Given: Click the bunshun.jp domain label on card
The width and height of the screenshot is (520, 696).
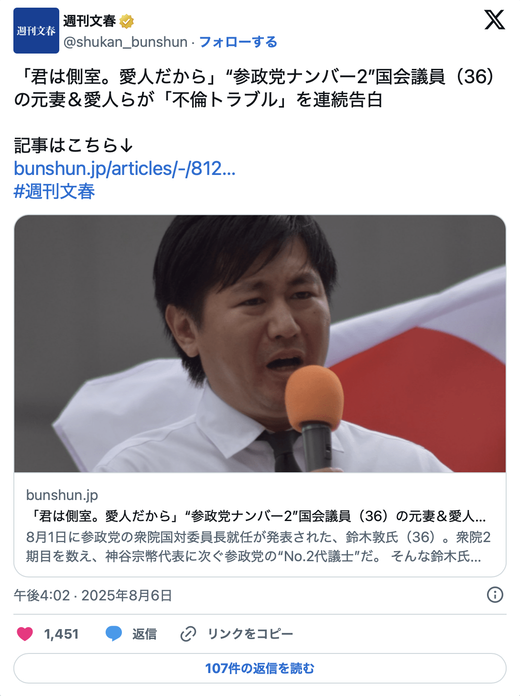Looking at the screenshot, I should (62, 495).
